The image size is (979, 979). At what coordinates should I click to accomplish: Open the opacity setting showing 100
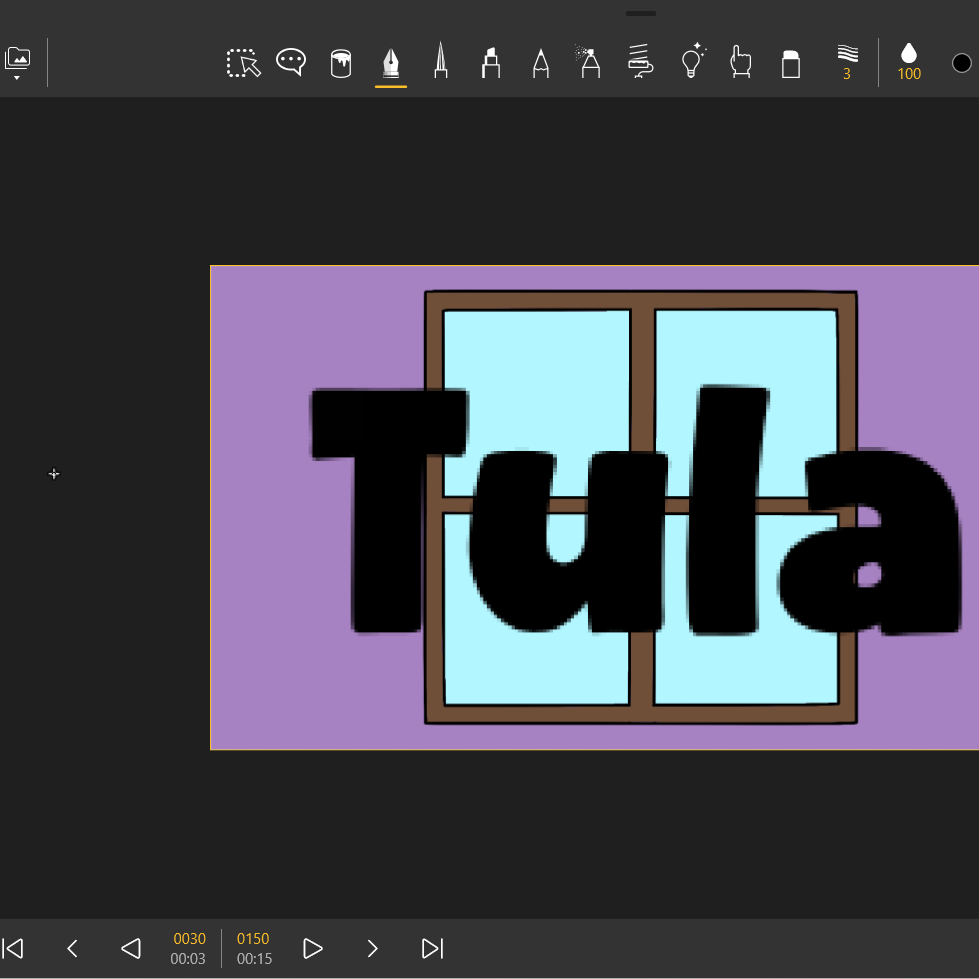(909, 63)
